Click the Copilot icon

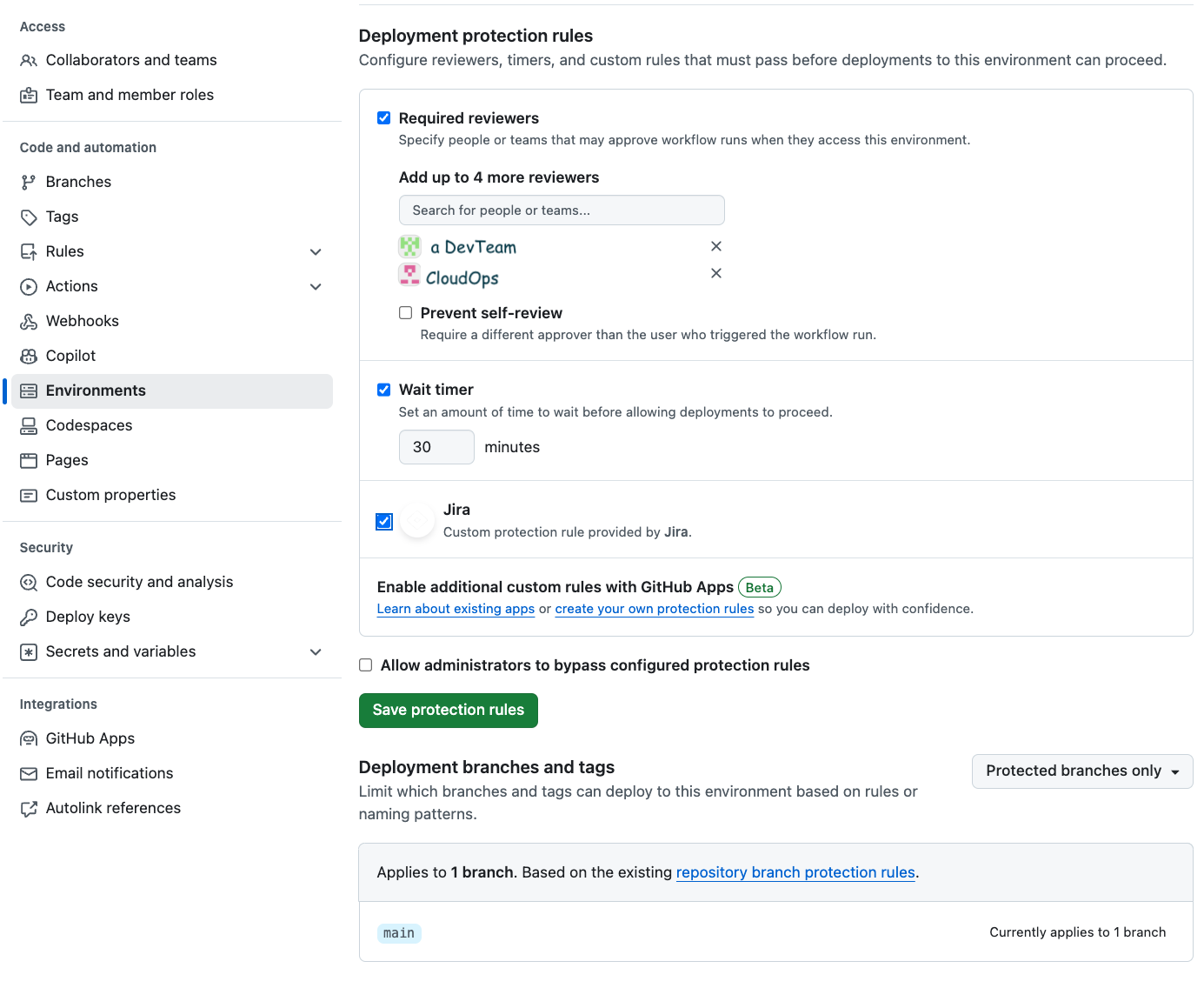[29, 356]
